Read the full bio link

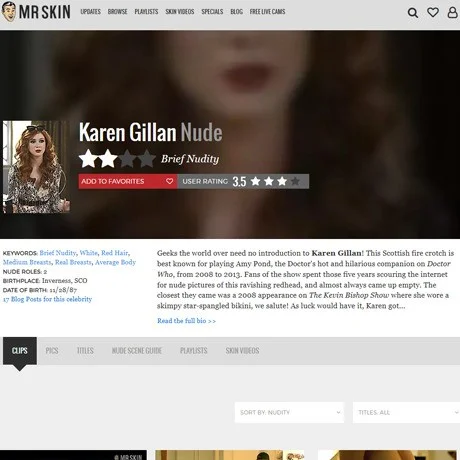click(x=186, y=321)
